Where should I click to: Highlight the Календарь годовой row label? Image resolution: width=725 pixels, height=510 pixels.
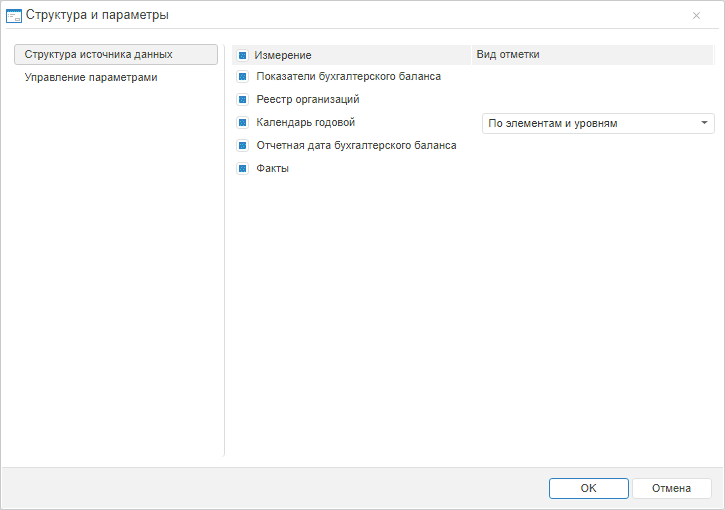(x=306, y=122)
